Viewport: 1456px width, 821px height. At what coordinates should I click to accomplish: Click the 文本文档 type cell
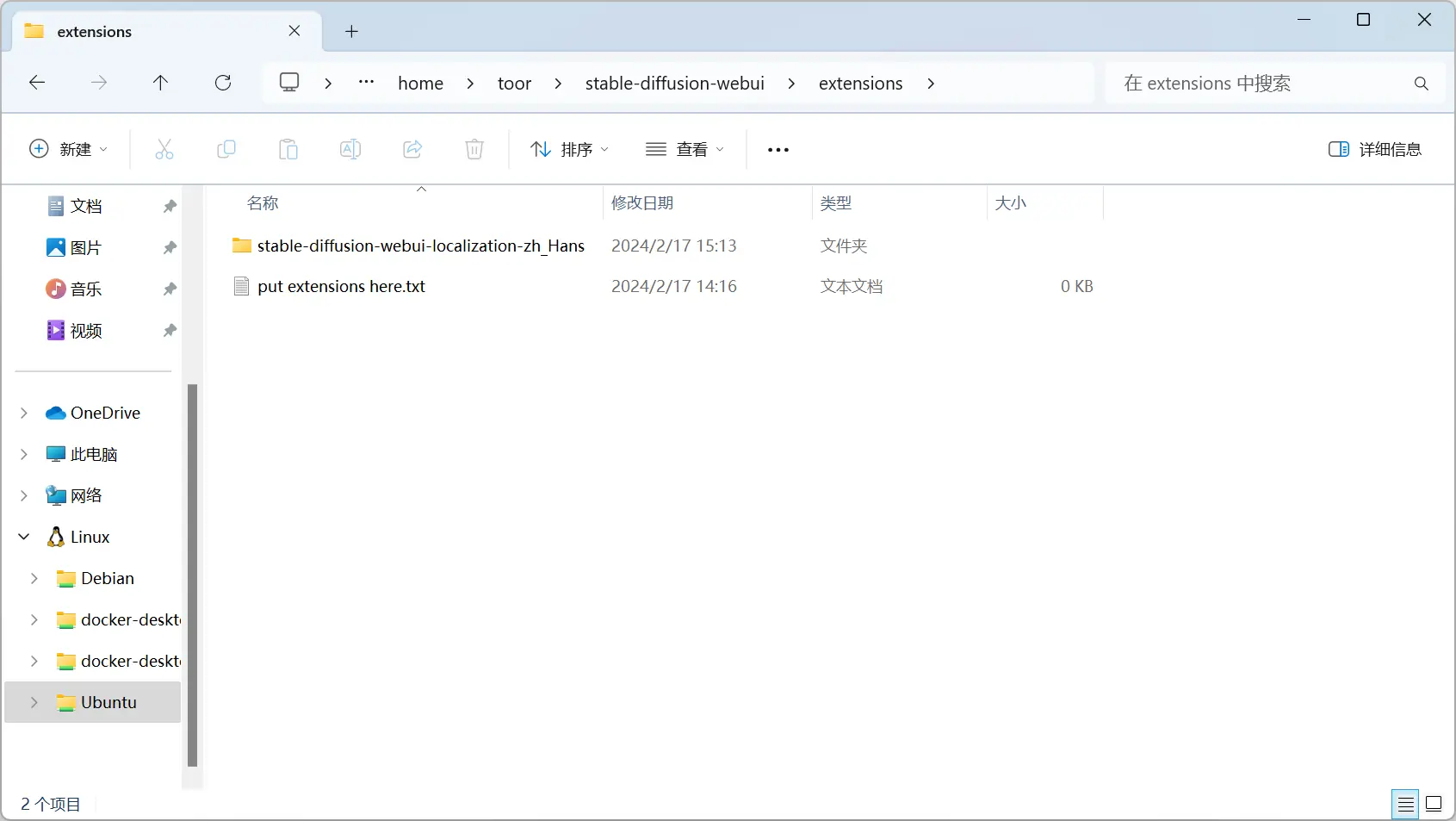pos(852,286)
